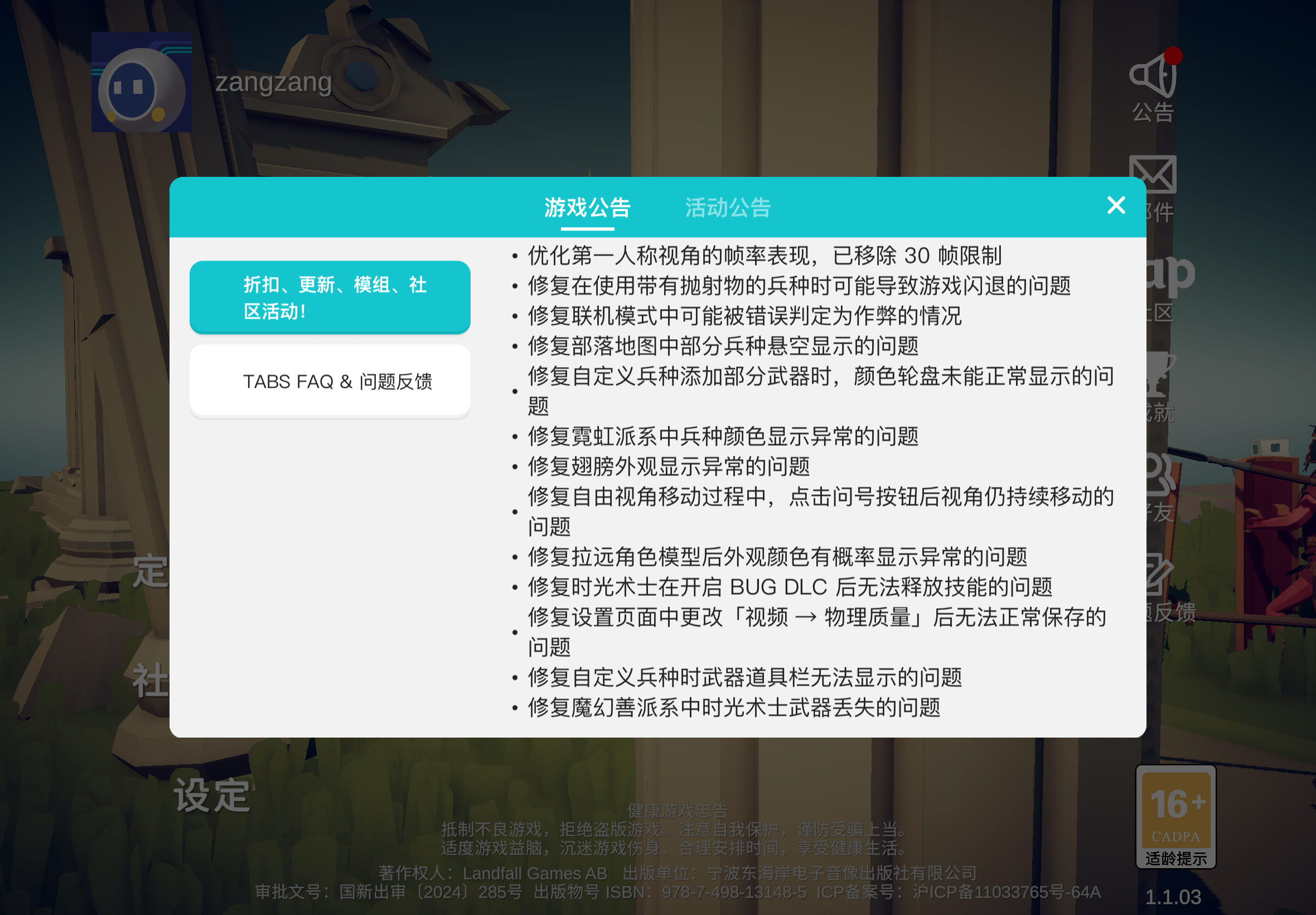Open the achievements trophy icon

click(1161, 374)
